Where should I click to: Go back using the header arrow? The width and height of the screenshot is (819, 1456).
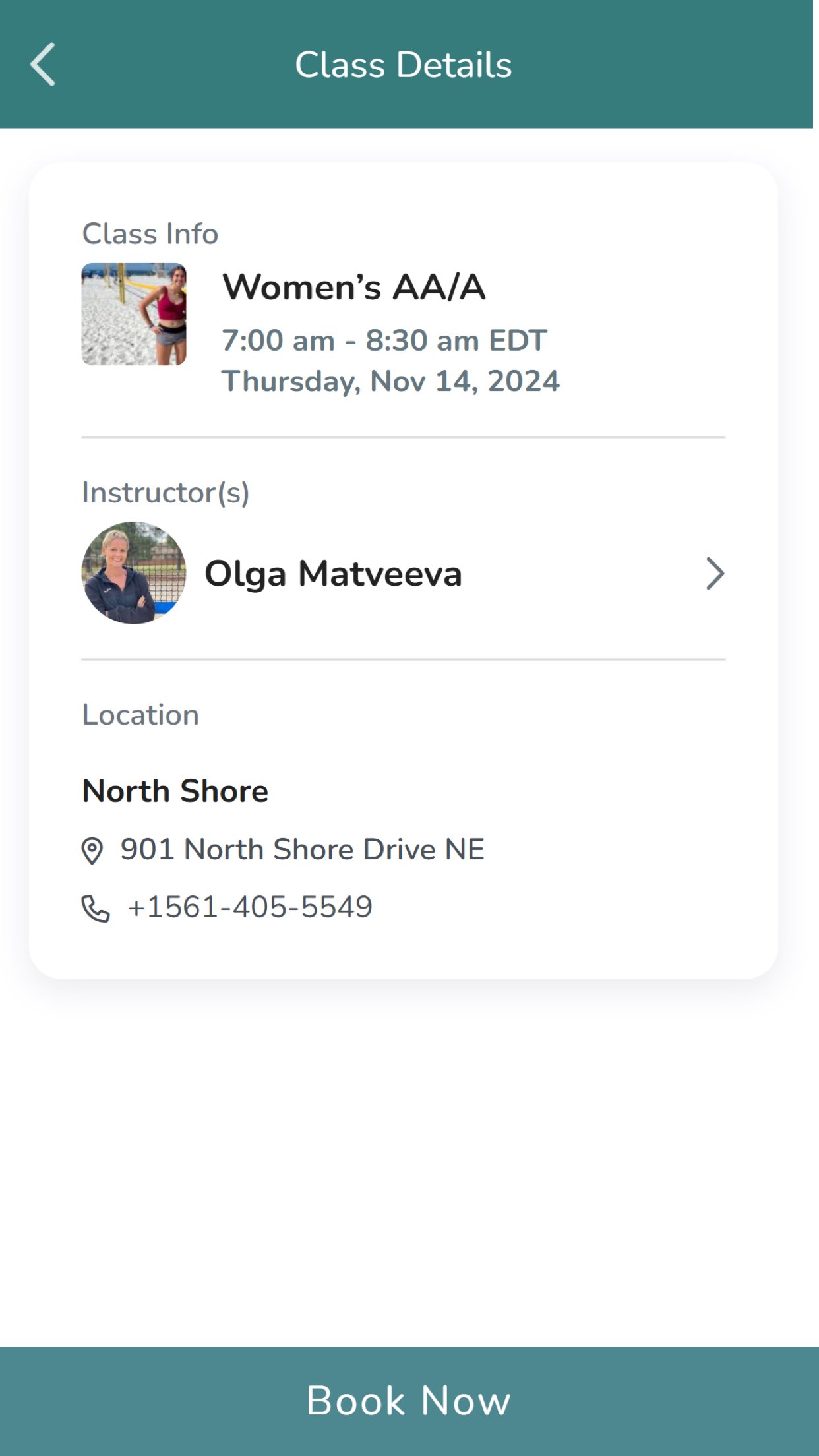[43, 65]
